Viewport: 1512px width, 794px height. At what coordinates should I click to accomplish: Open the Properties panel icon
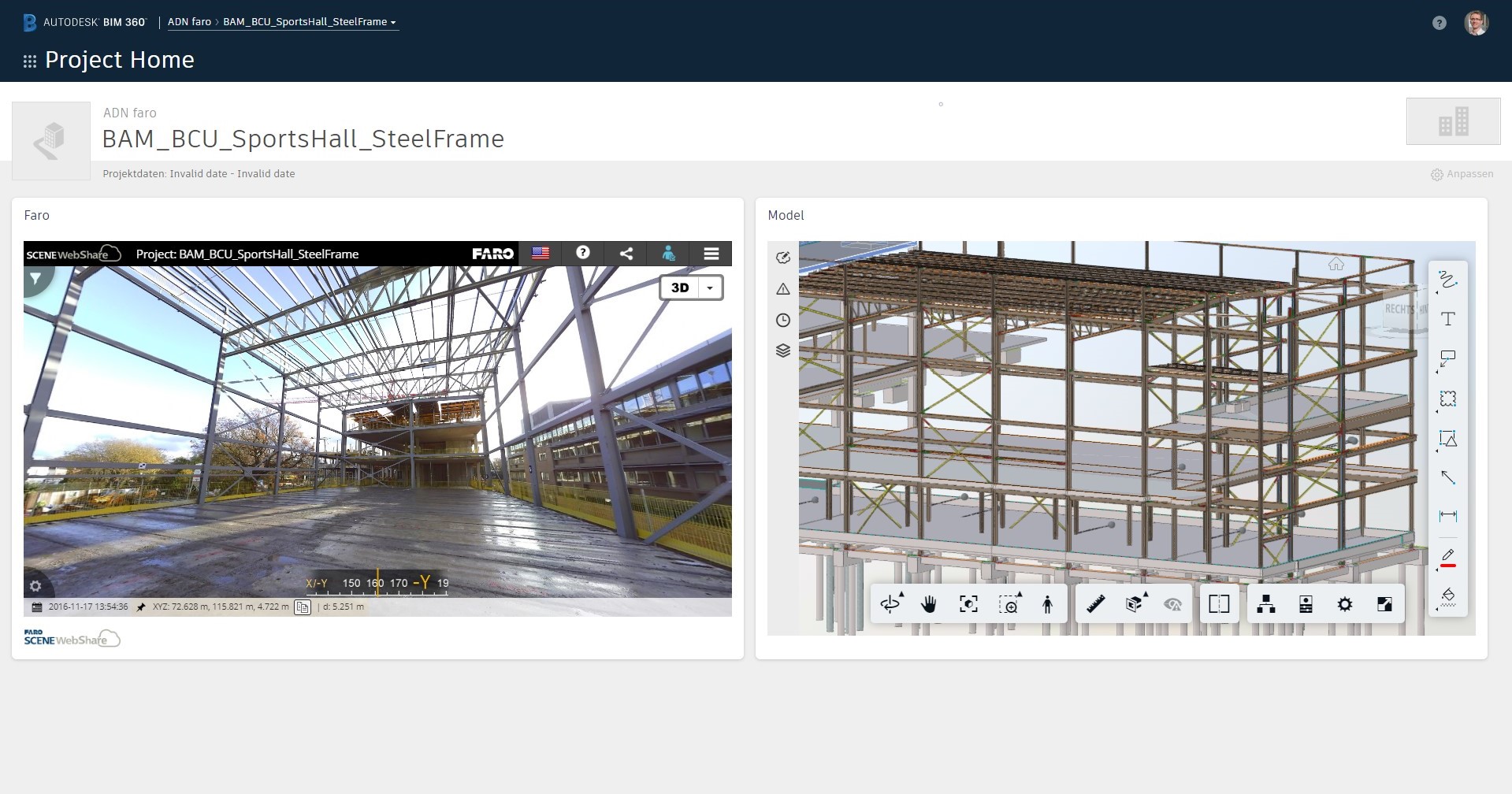pyautogui.click(x=1306, y=604)
